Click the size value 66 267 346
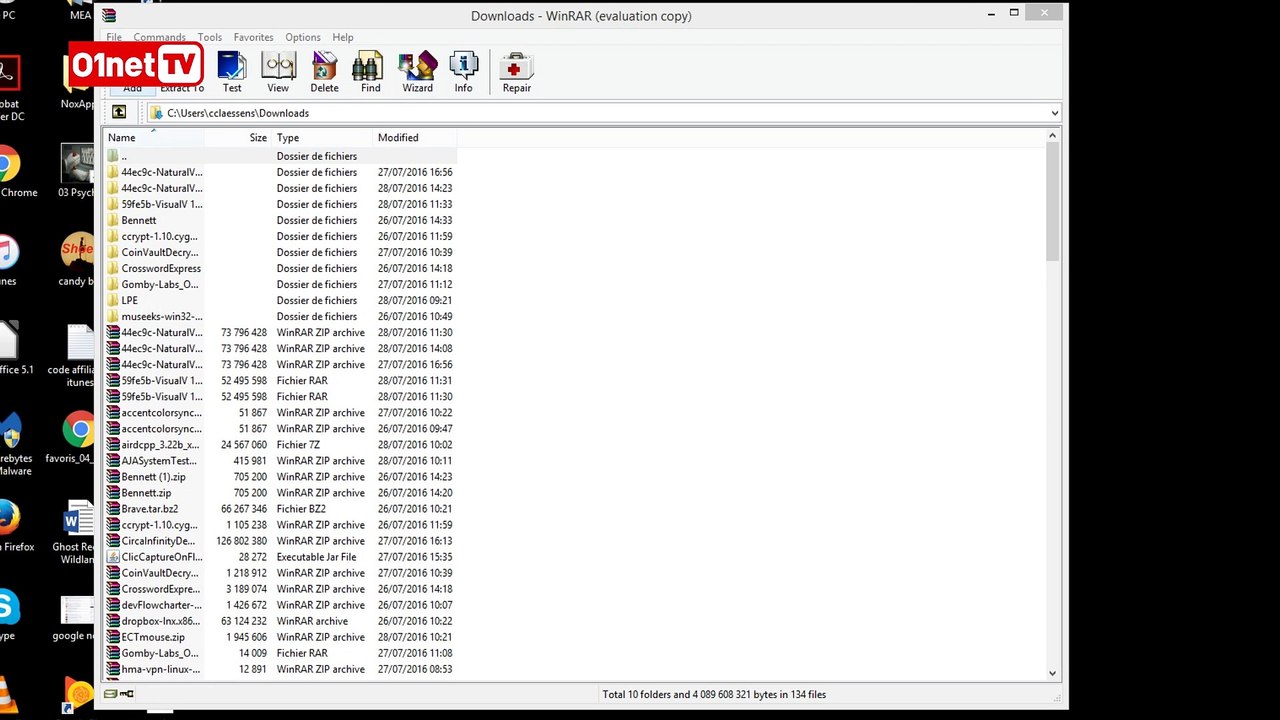 point(244,509)
